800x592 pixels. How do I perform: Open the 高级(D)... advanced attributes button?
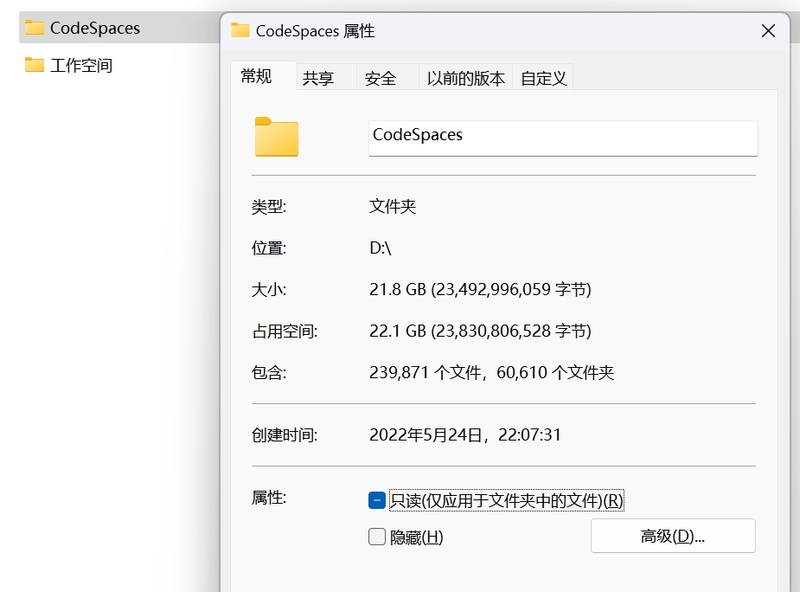(673, 536)
